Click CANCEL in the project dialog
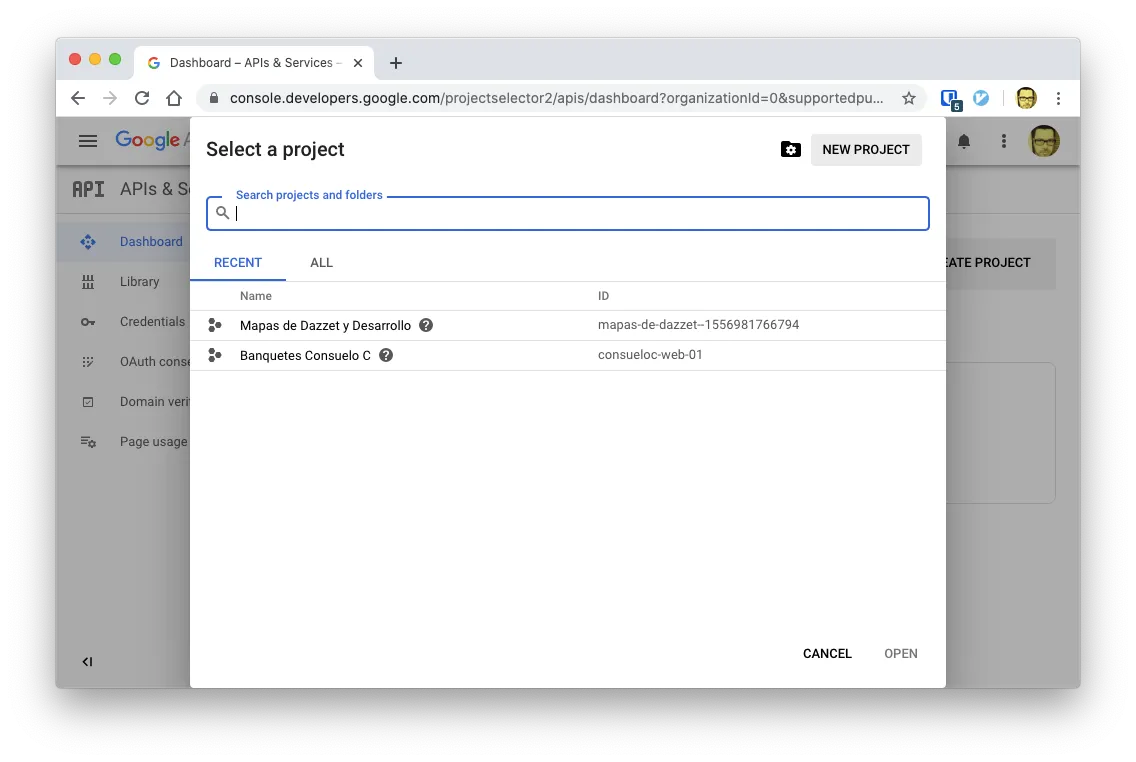The height and width of the screenshot is (762, 1136). tap(827, 653)
